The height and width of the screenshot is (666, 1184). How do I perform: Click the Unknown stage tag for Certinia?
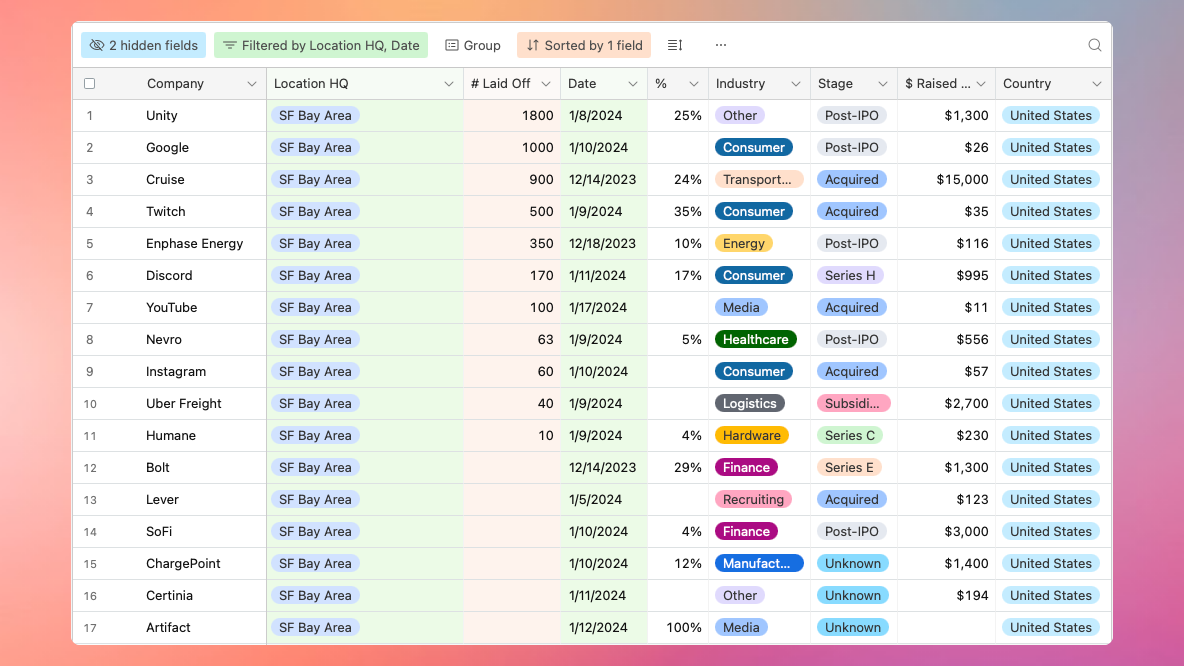point(853,596)
